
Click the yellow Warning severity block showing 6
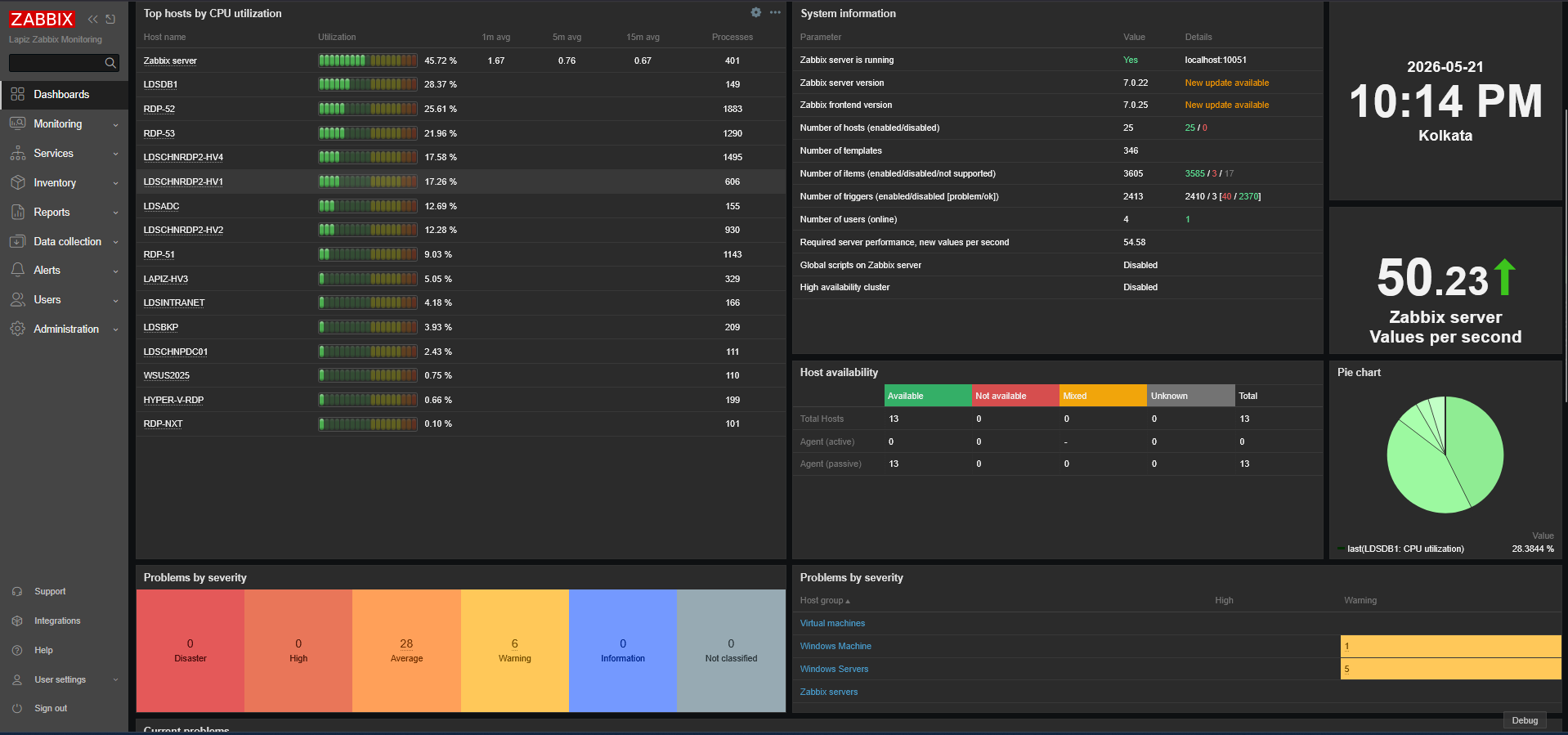pos(515,651)
